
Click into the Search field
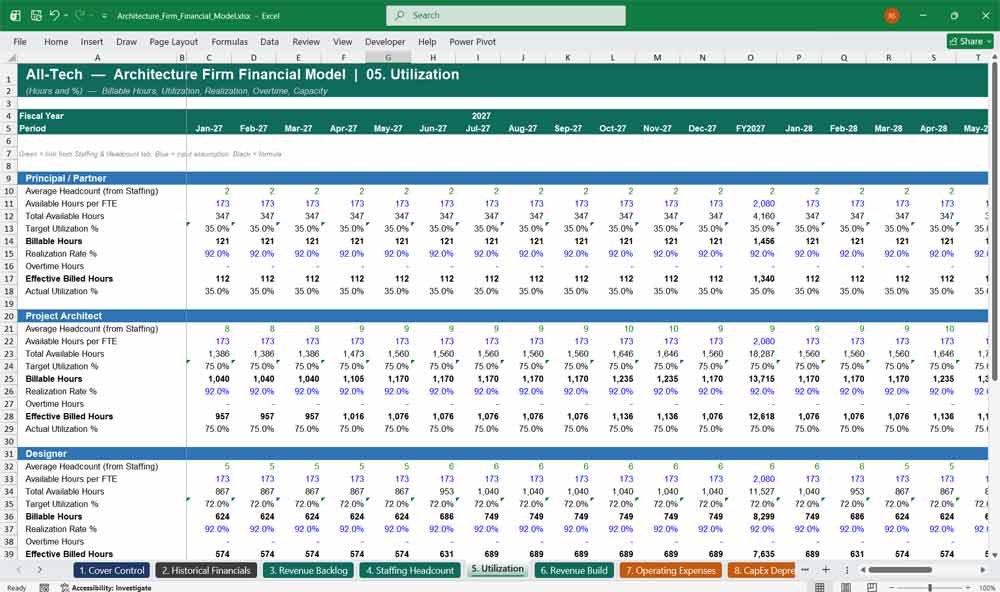pos(506,15)
